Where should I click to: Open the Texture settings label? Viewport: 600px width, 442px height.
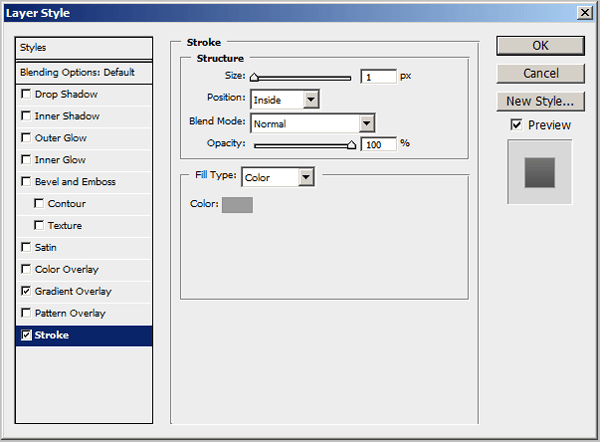pyautogui.click(x=65, y=225)
